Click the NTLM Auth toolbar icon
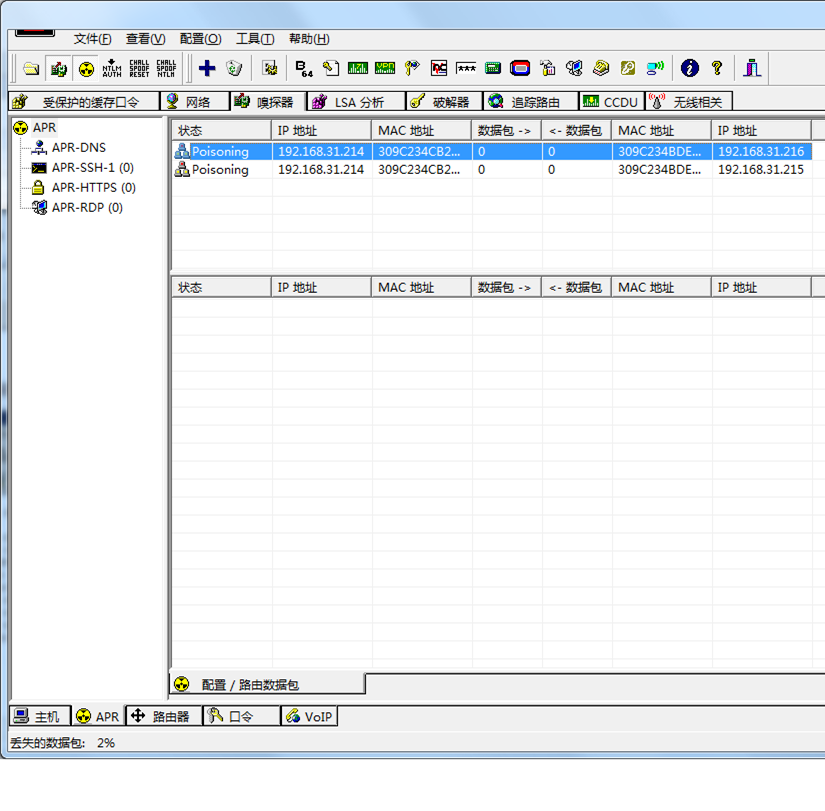Screen dimensions: 825x811 (112, 68)
